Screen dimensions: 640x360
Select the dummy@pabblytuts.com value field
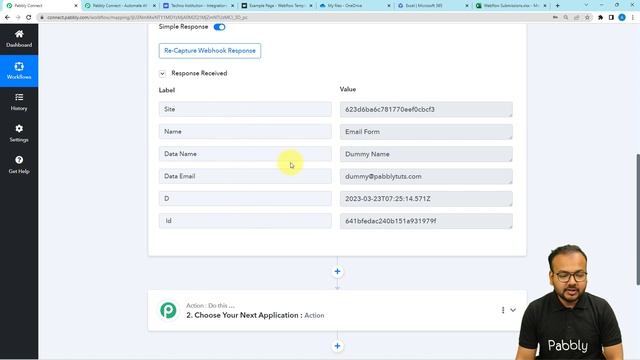426,176
